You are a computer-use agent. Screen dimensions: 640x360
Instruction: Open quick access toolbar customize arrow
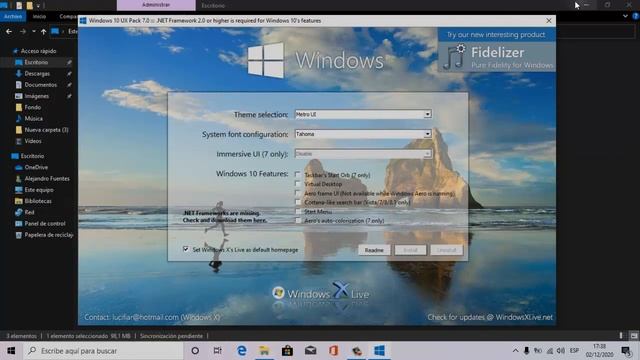tap(38, 6)
